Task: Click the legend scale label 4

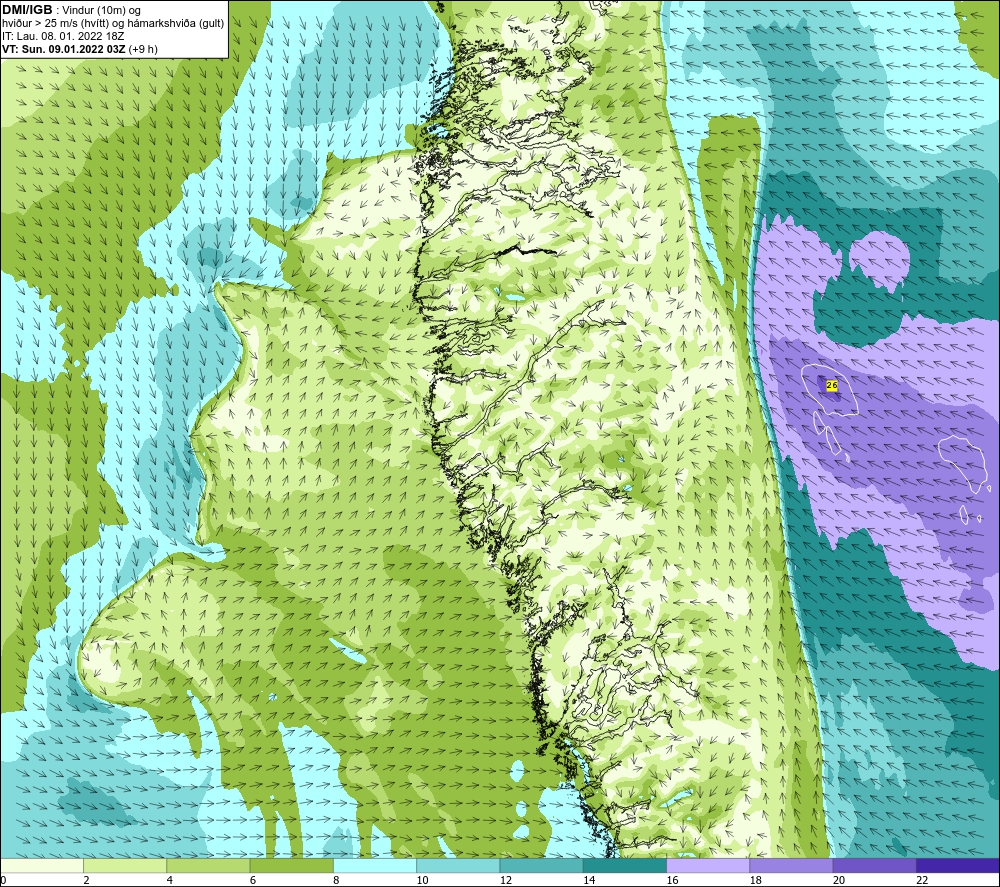Action: pos(170,880)
